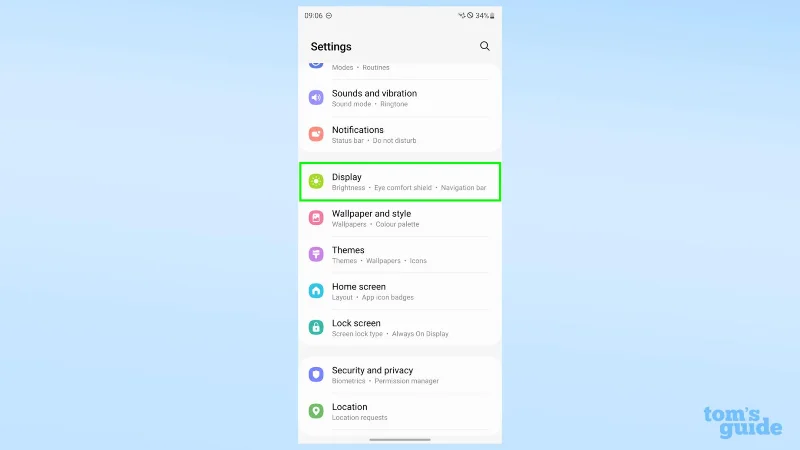
Task: Tap the green Location pin icon
Action: pos(316,411)
